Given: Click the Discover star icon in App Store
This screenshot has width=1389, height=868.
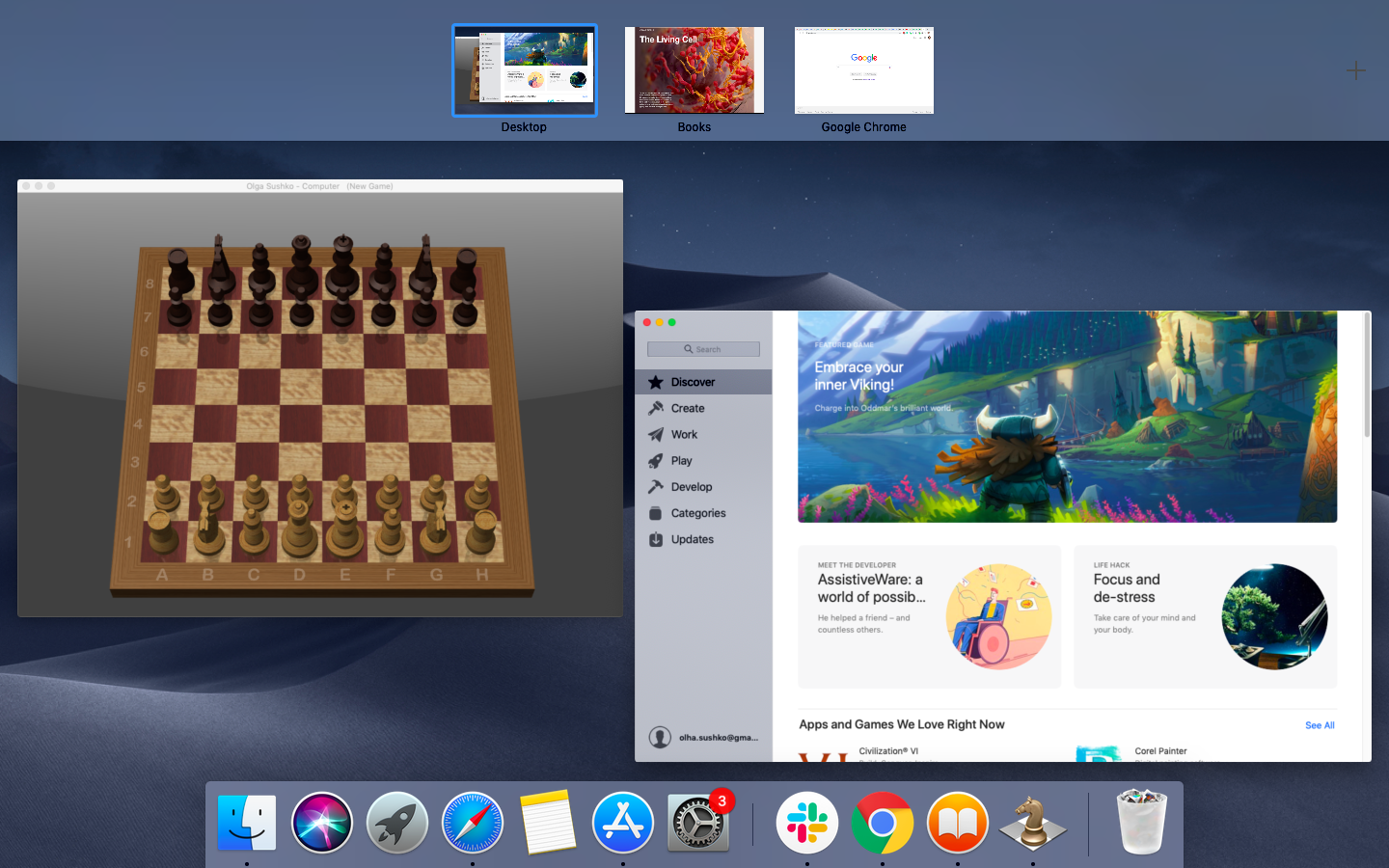Looking at the screenshot, I should [656, 382].
